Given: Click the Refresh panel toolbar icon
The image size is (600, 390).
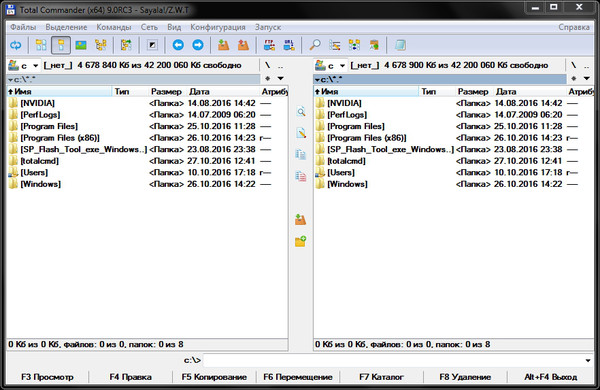Looking at the screenshot, I should pos(16,46).
